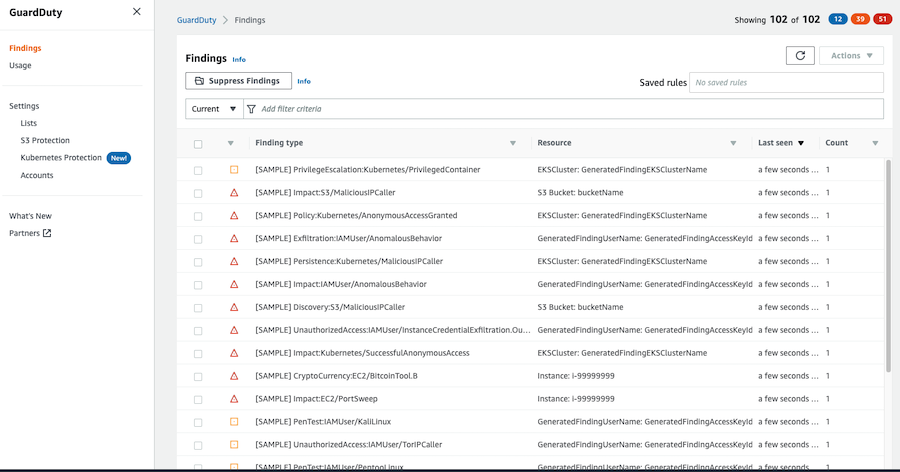
Task: Check the Impact:EC2/PortSweep row
Action: click(198, 400)
